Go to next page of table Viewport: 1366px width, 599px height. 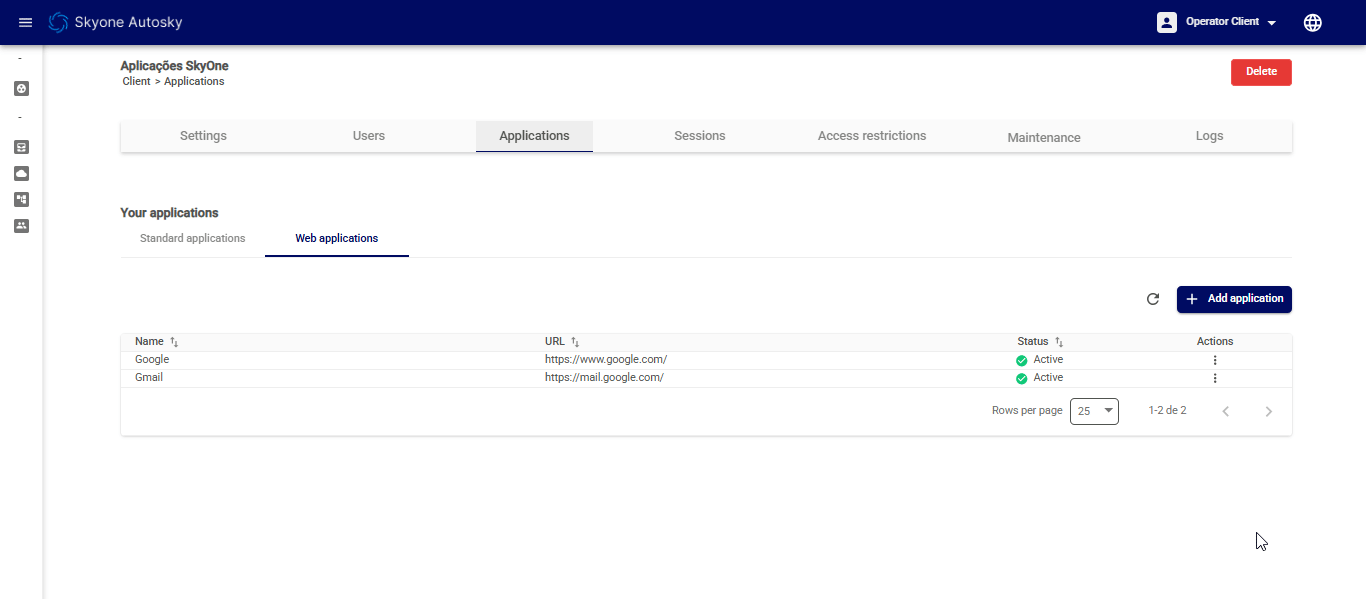tap(1268, 411)
